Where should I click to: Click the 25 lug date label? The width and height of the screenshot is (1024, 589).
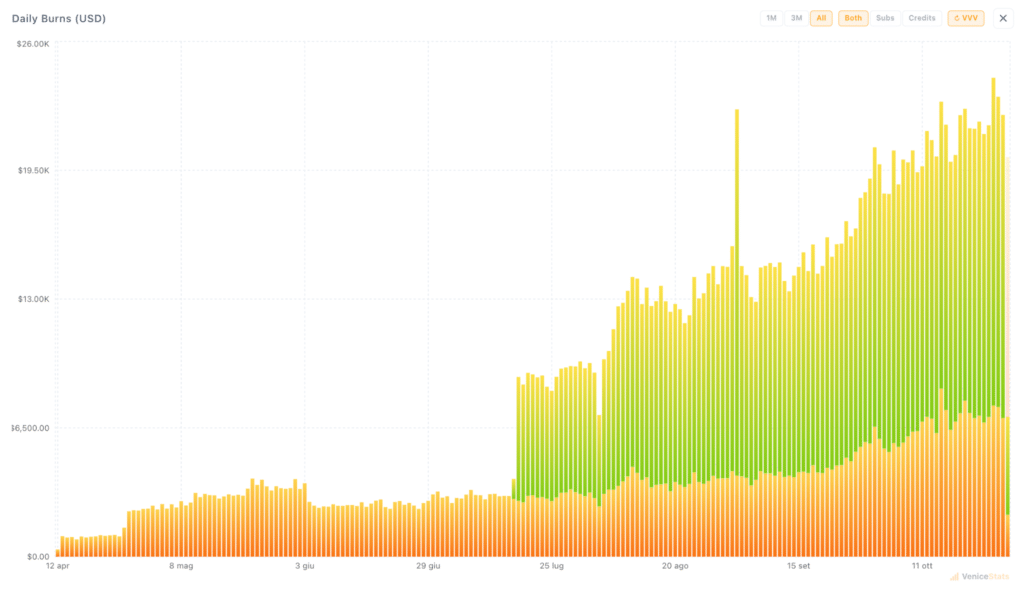pyautogui.click(x=551, y=565)
